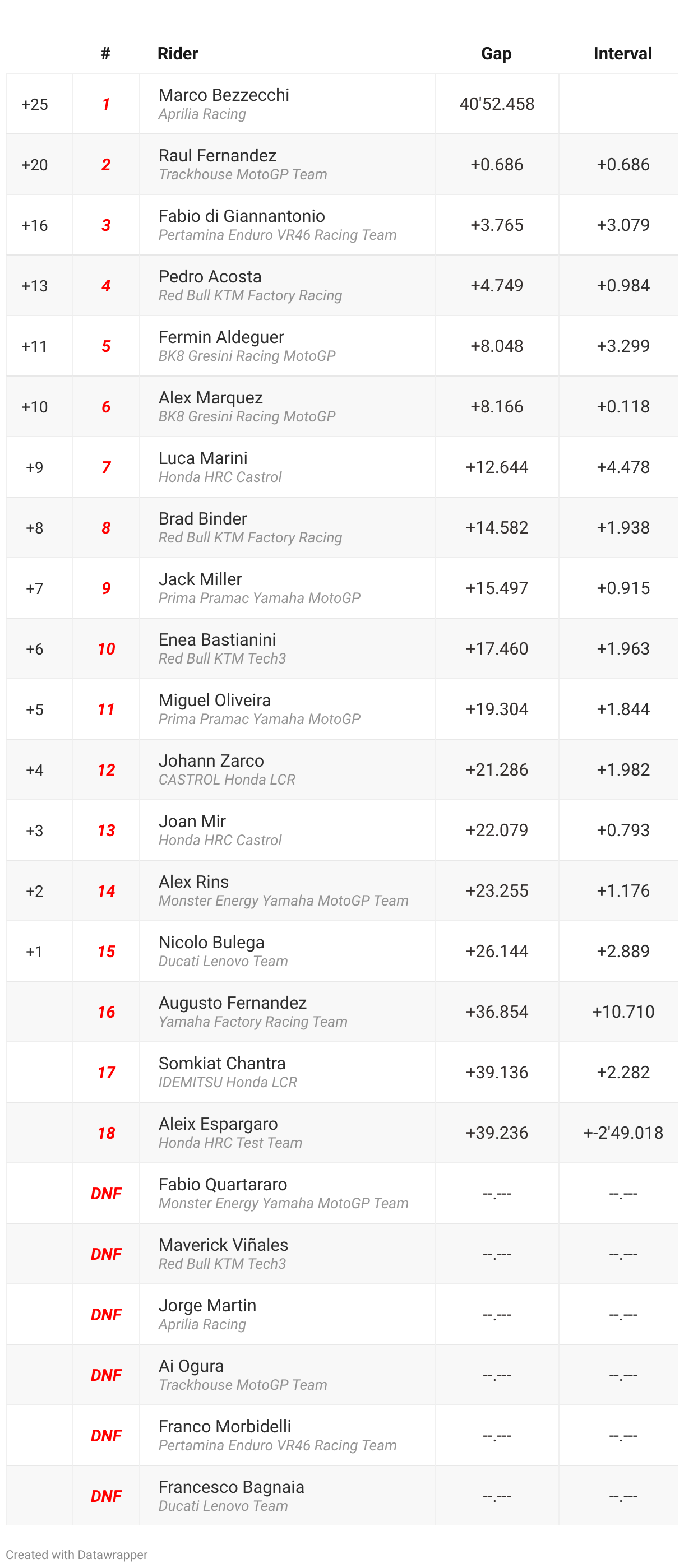The image size is (684, 1568).
Task: Select Marco Bezzecchi's name
Action: (x=224, y=95)
